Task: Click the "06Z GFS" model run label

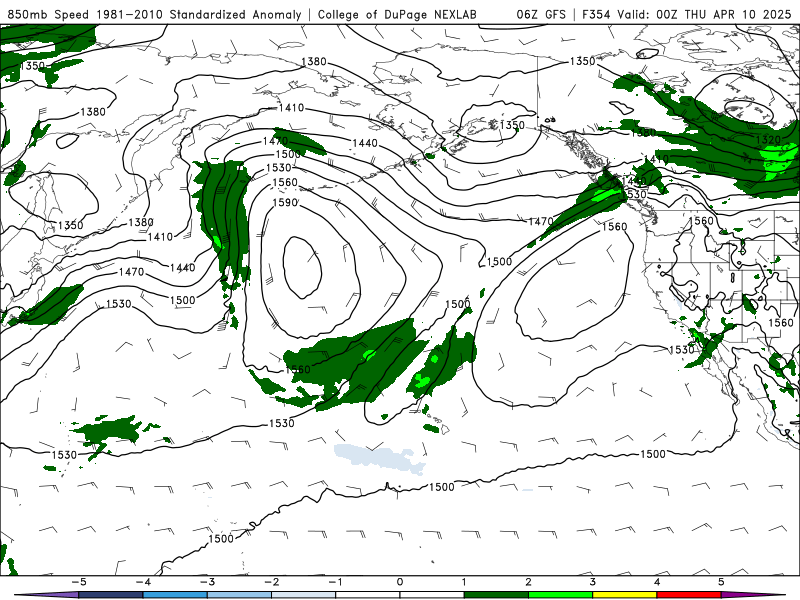Action: pyautogui.click(x=541, y=14)
